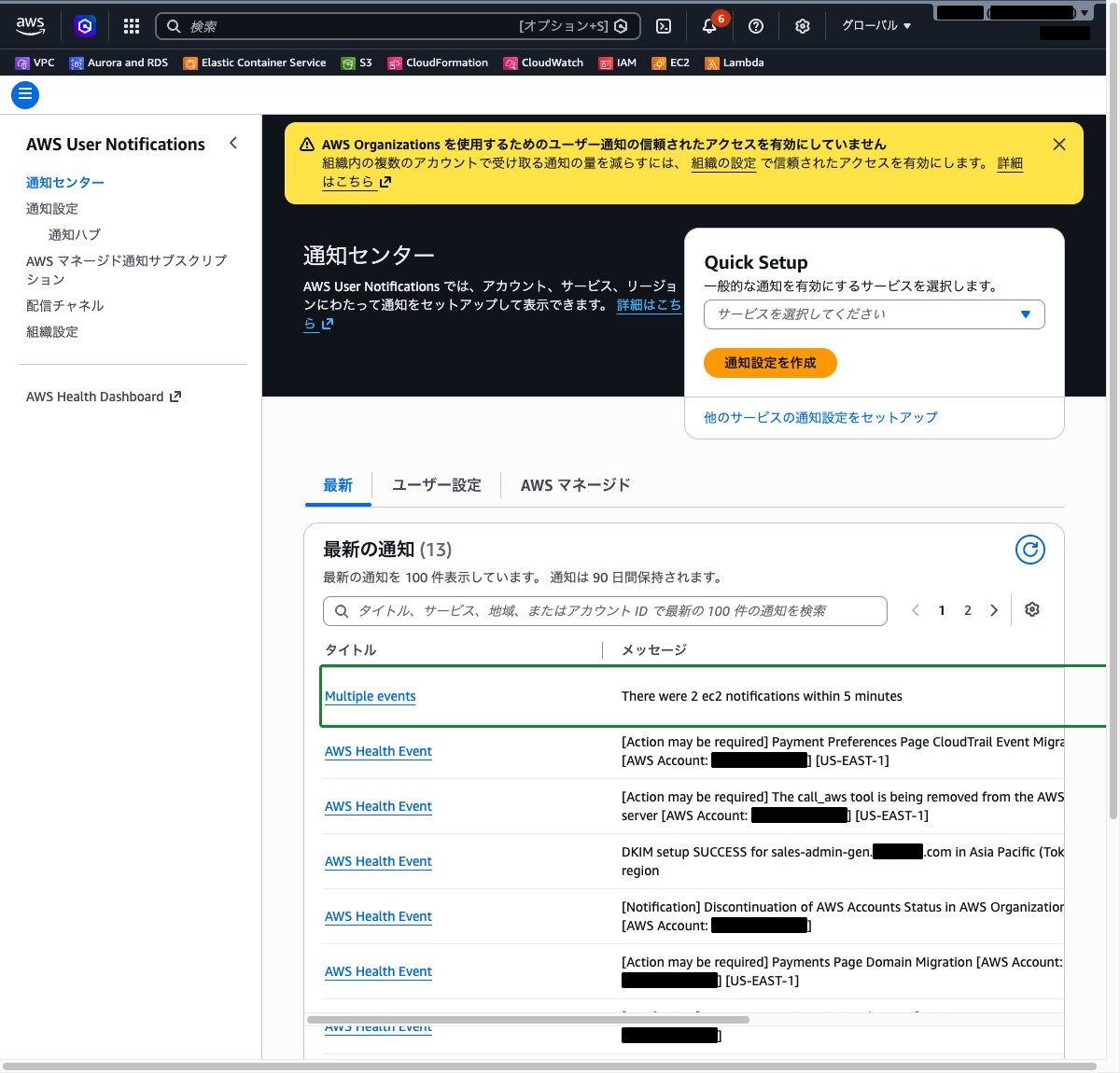Image resolution: width=1120 pixels, height=1073 pixels.
Task: Switch to AWS マネージド tab
Action: (576, 485)
